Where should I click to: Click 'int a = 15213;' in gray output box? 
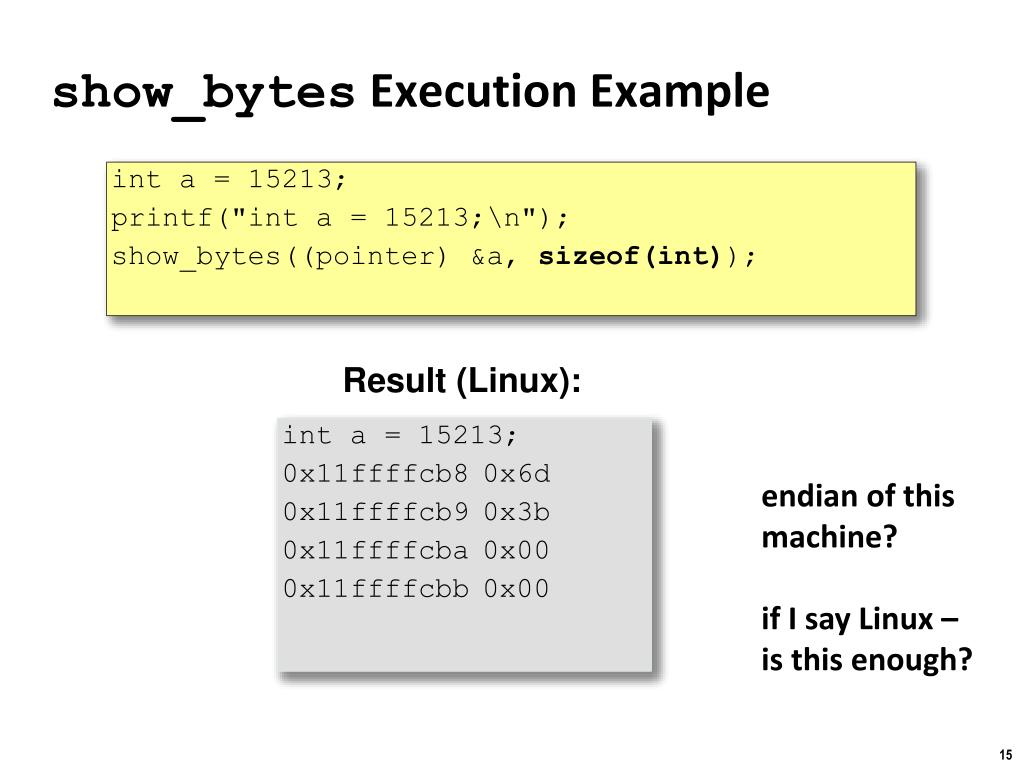(400, 436)
